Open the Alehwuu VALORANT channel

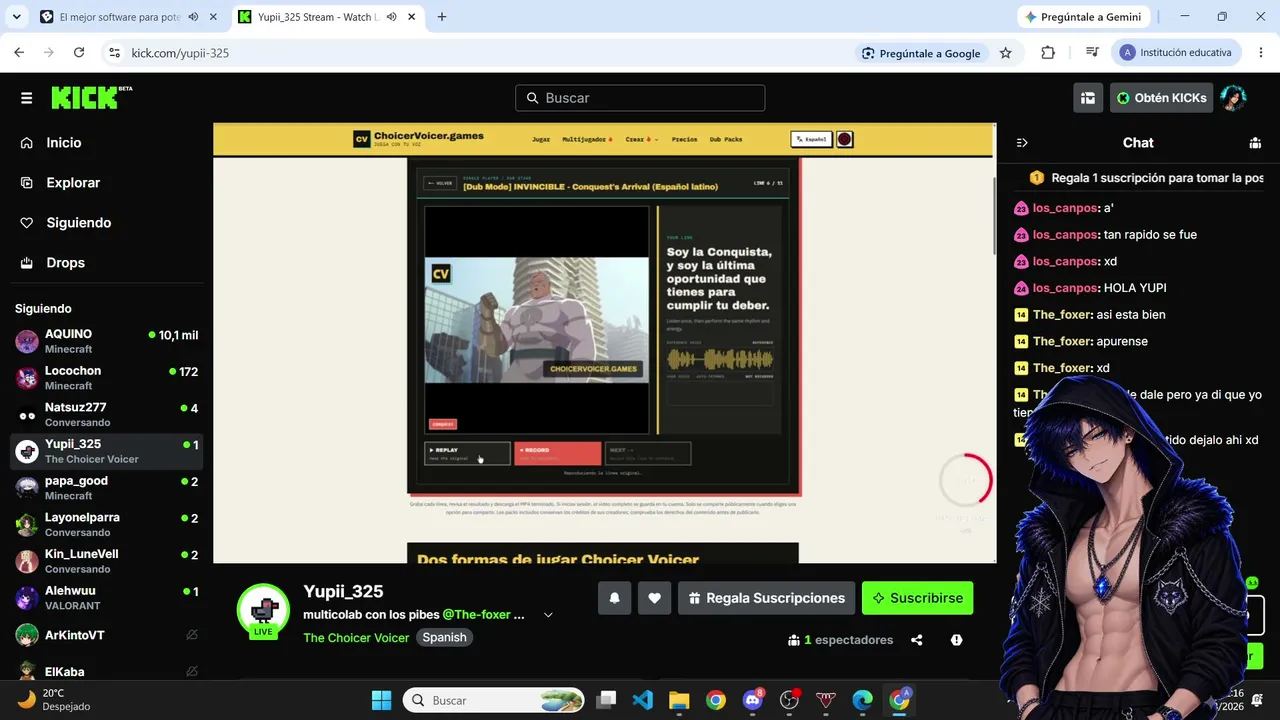click(x=107, y=598)
